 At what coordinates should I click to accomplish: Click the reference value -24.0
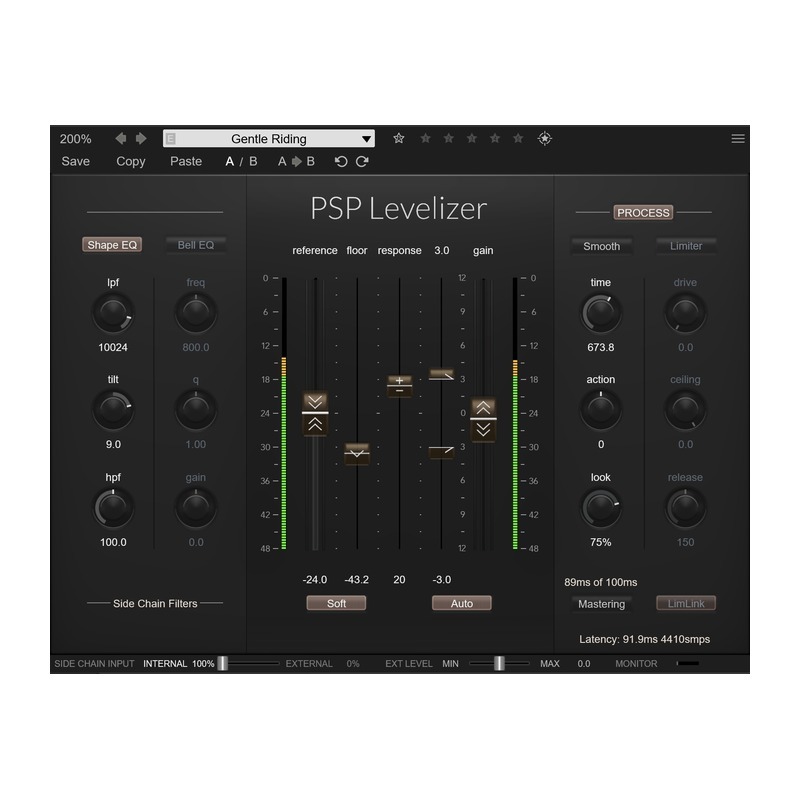pyautogui.click(x=314, y=580)
